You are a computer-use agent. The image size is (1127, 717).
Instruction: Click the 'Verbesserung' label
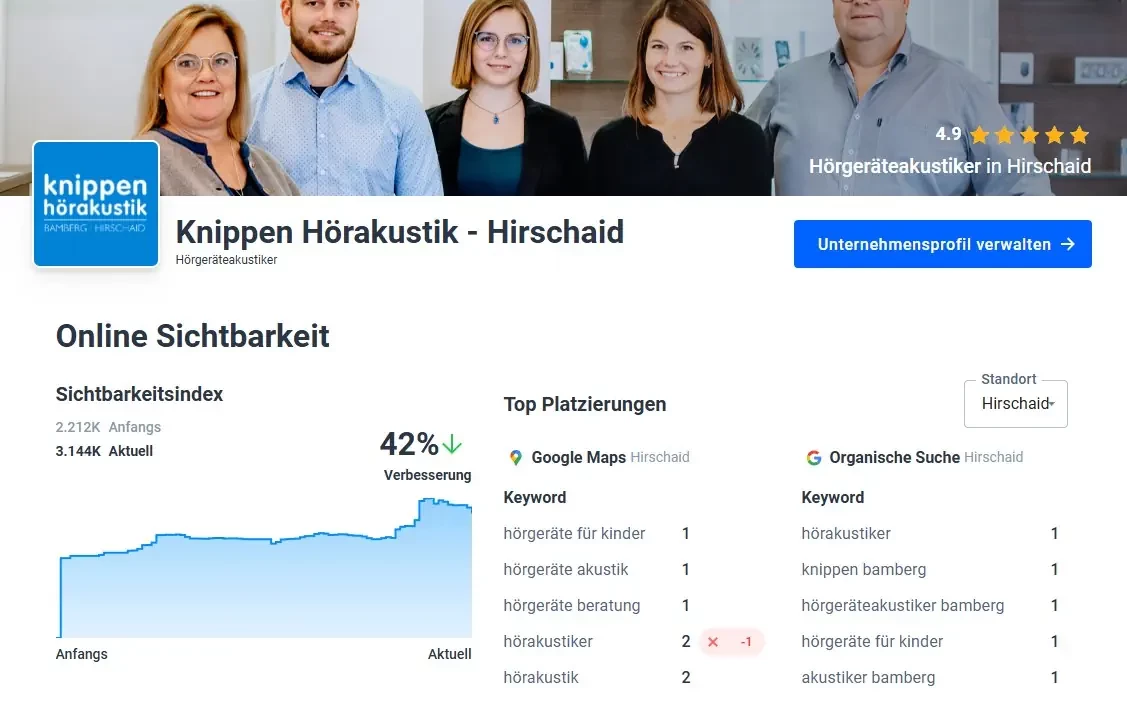point(428,475)
